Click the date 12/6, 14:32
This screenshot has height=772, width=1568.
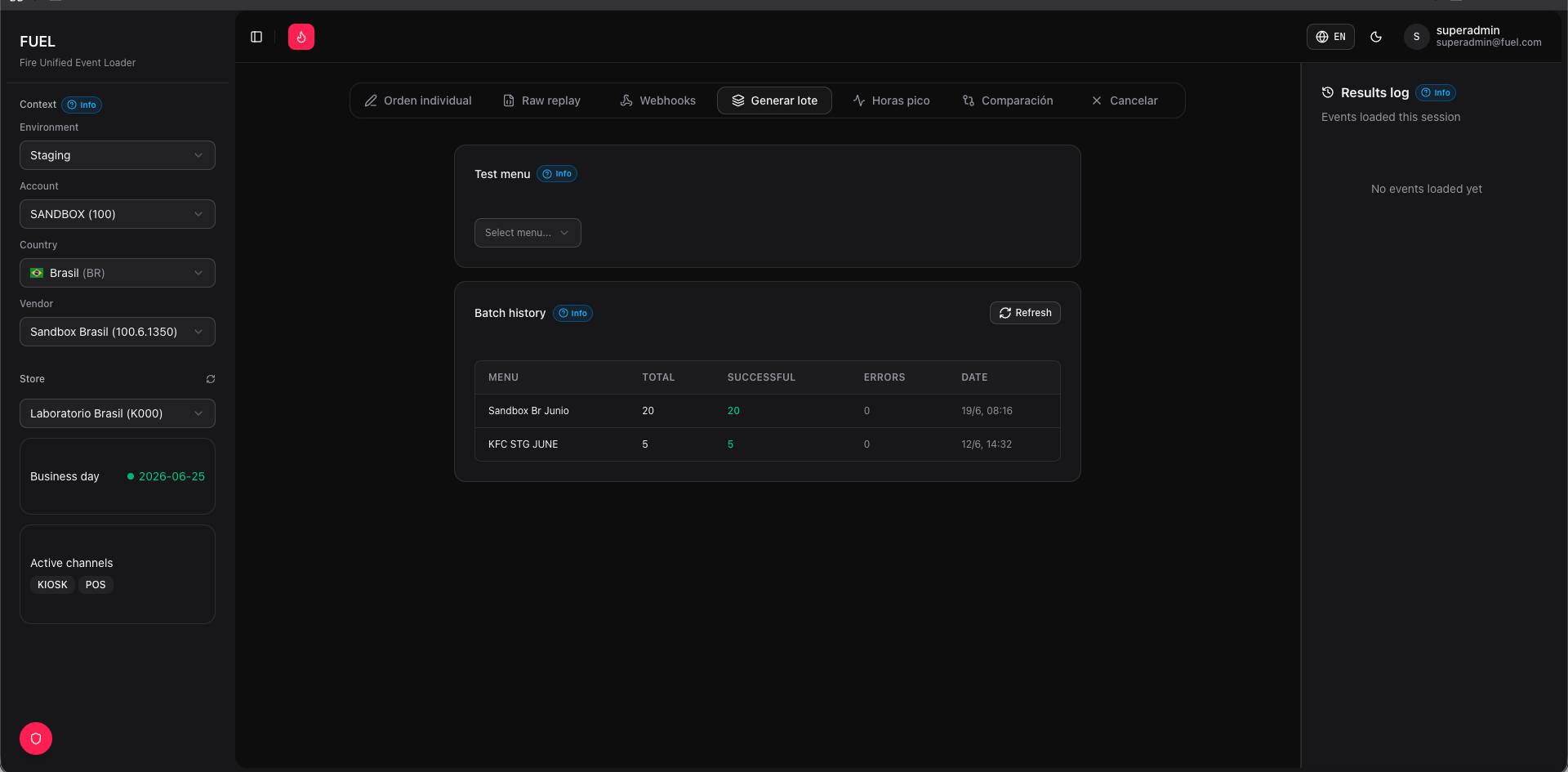tap(987, 444)
